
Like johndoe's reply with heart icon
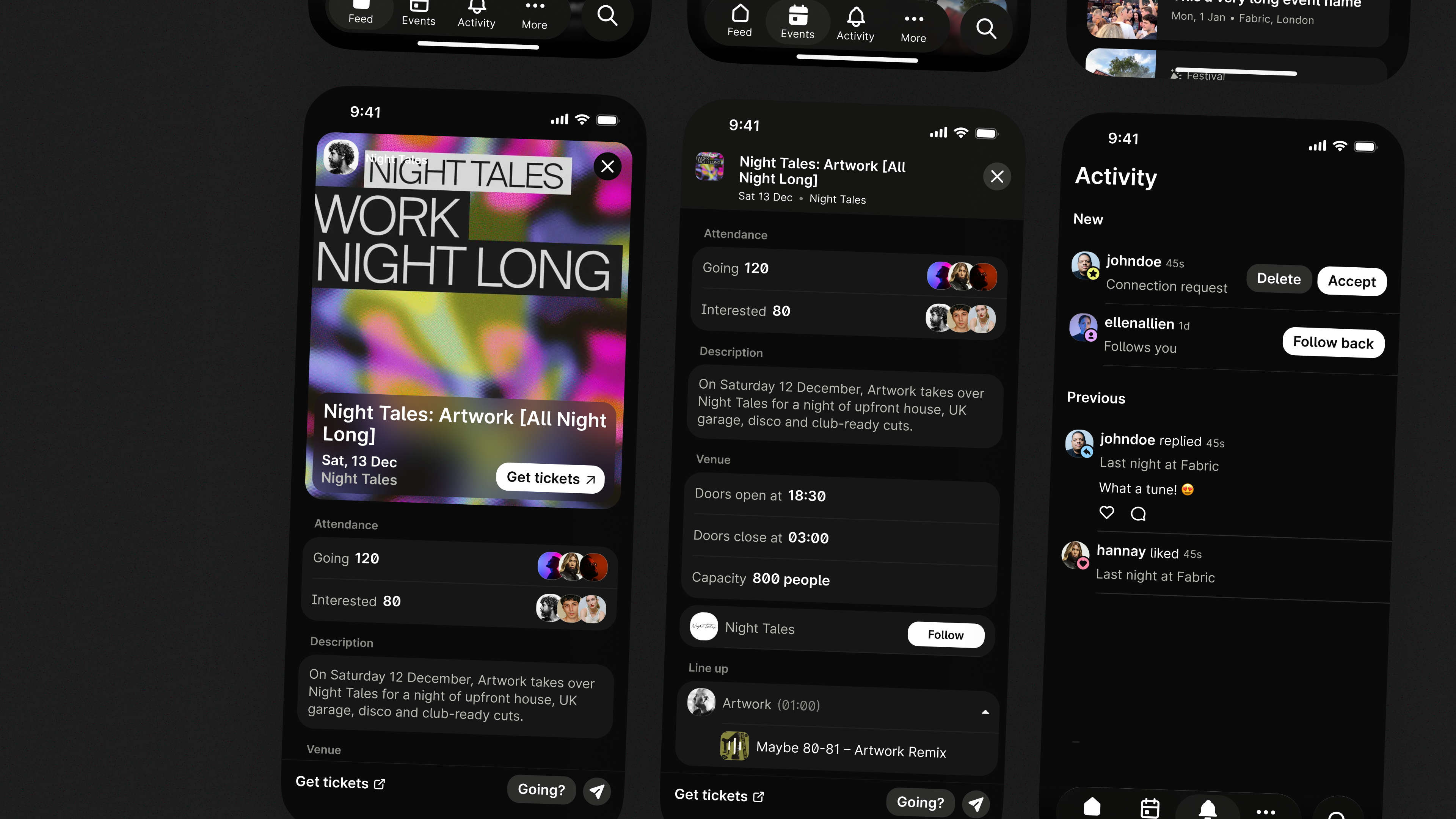click(1106, 512)
